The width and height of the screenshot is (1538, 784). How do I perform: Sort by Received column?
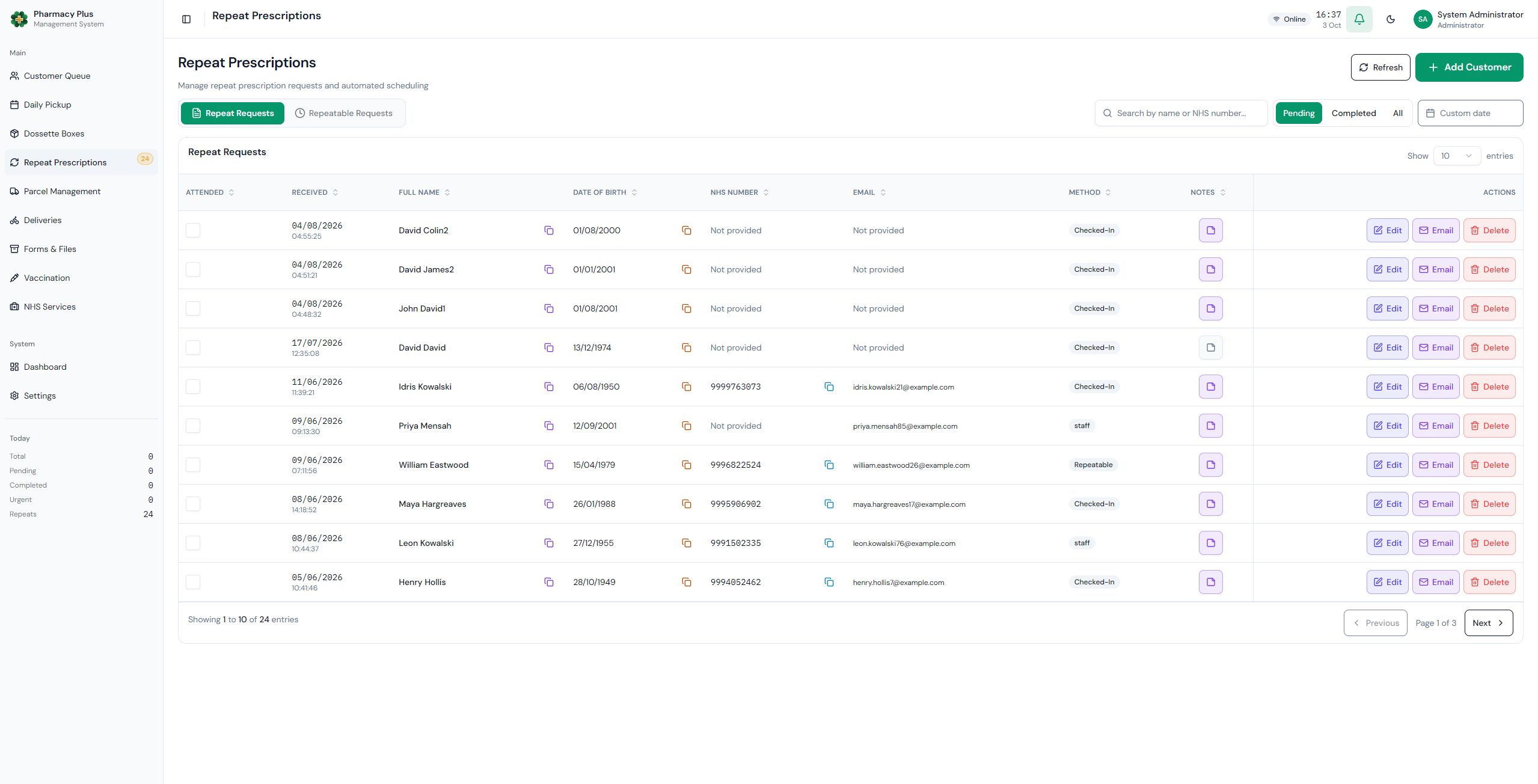315,192
